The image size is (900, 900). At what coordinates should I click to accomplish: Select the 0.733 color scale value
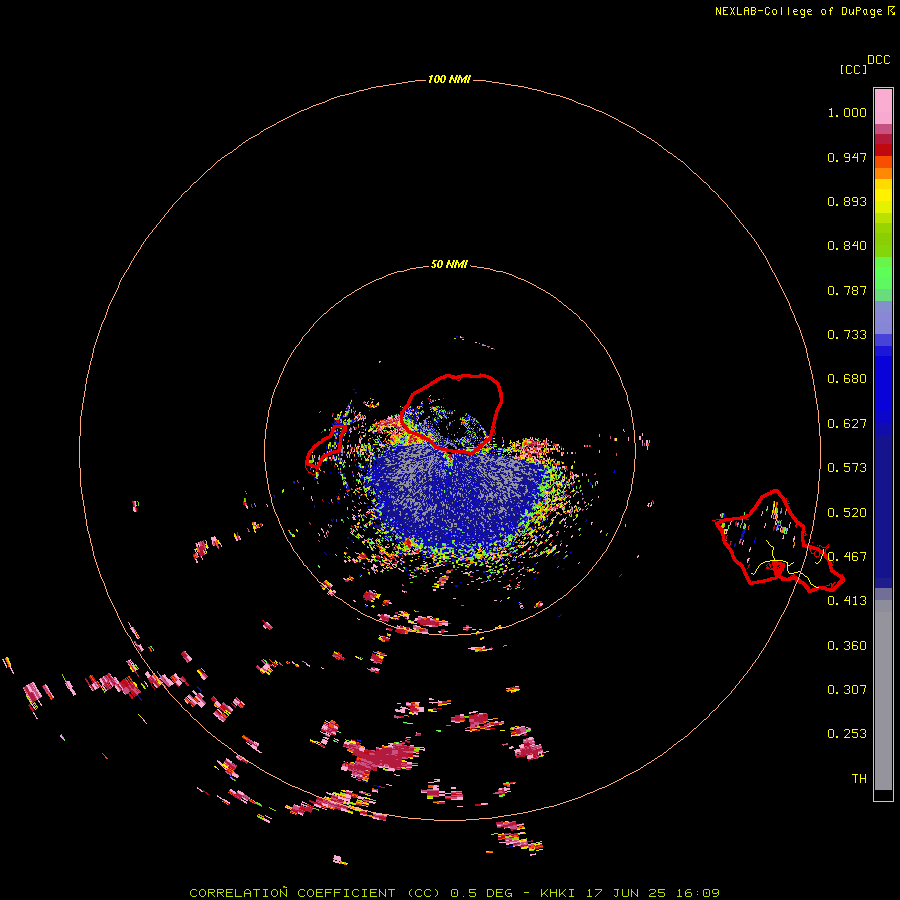tap(847, 335)
